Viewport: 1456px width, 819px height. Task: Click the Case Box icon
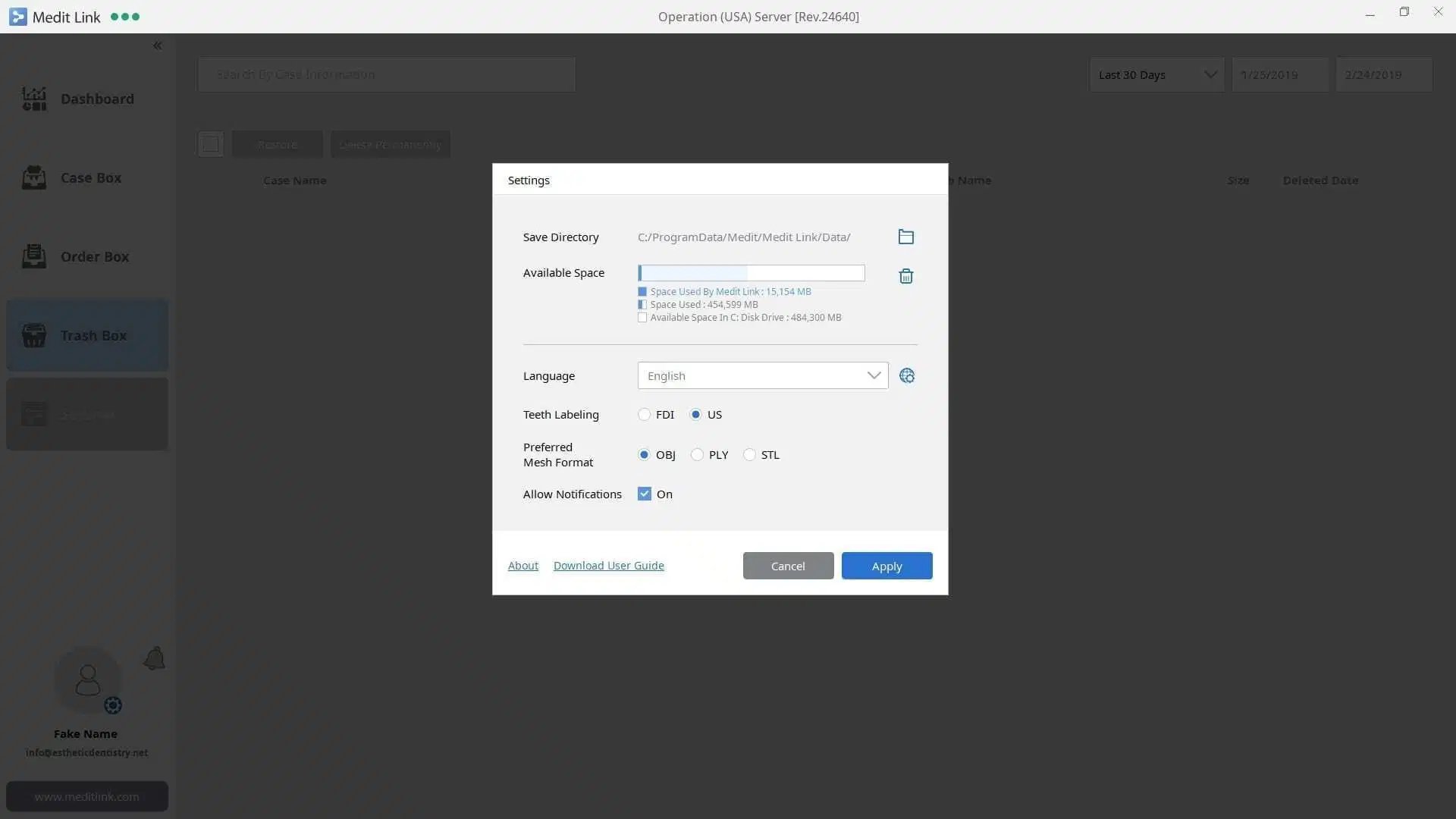[x=34, y=177]
